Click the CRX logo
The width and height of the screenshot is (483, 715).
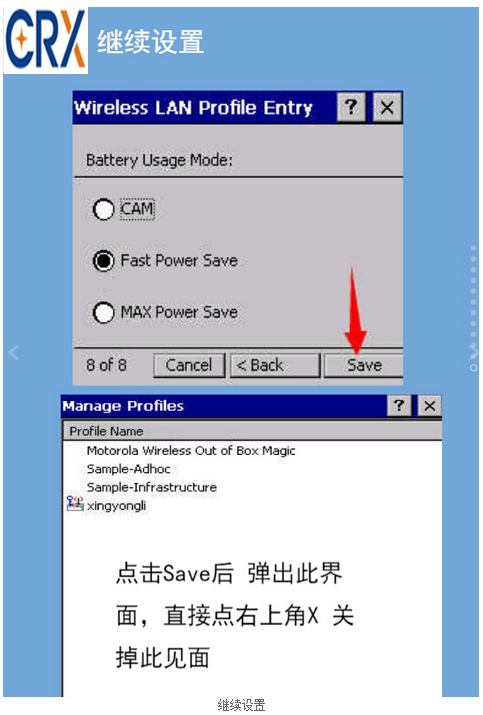(x=46, y=40)
